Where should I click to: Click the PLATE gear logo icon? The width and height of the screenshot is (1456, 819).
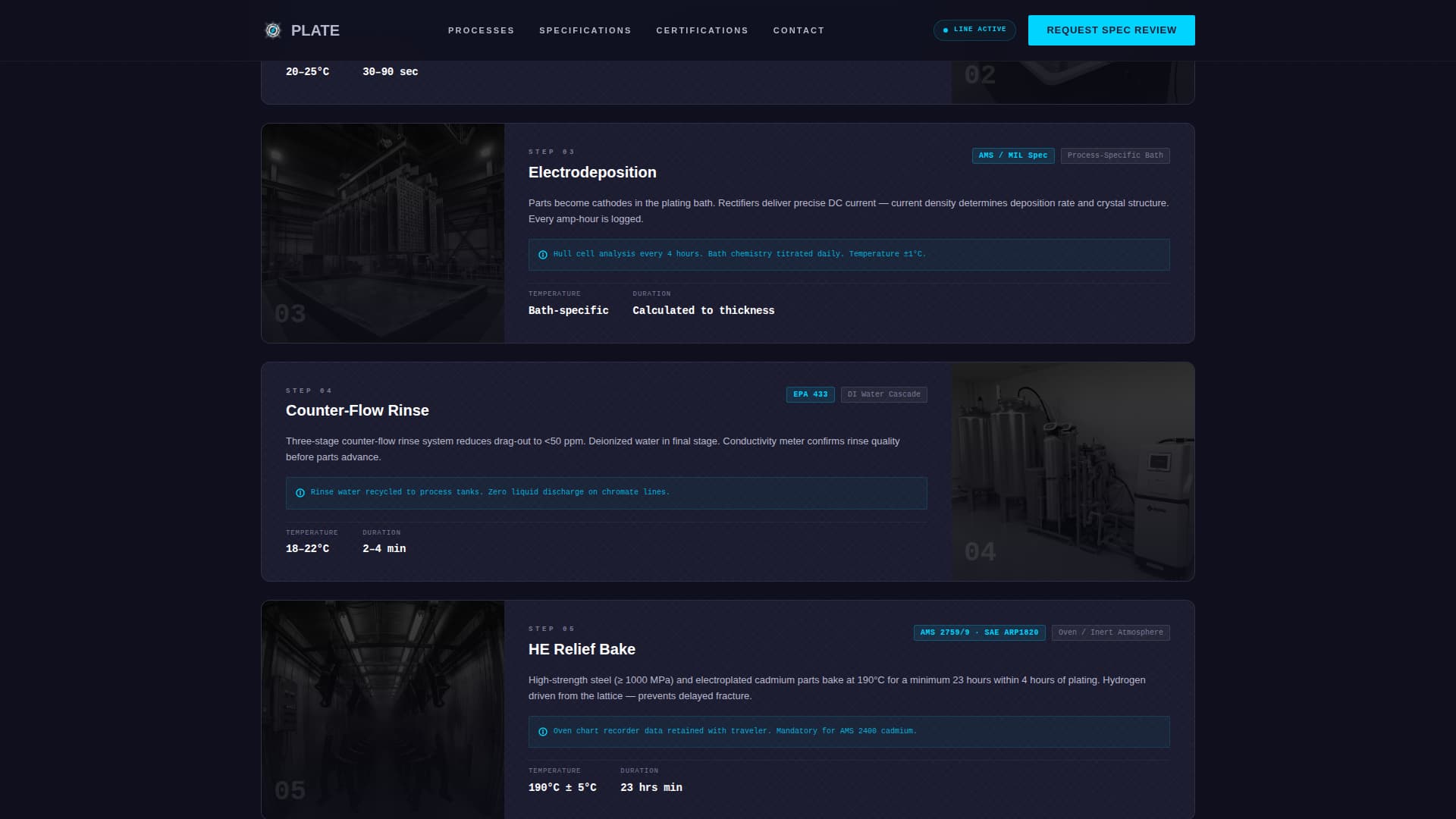[x=272, y=30]
